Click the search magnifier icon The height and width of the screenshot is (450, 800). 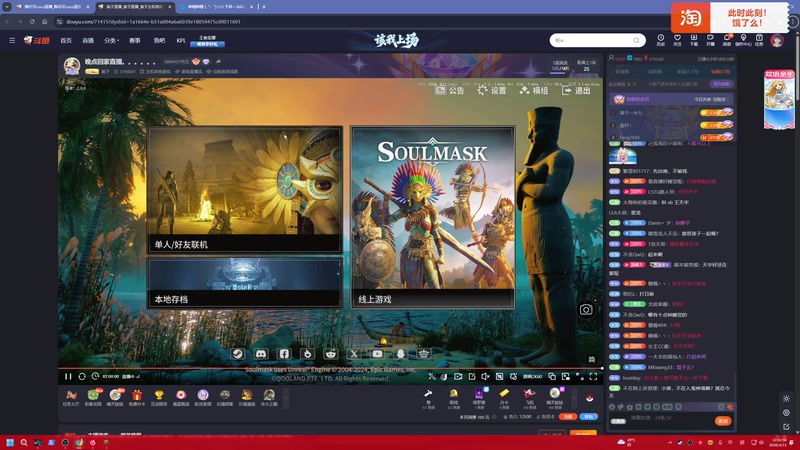(636, 40)
